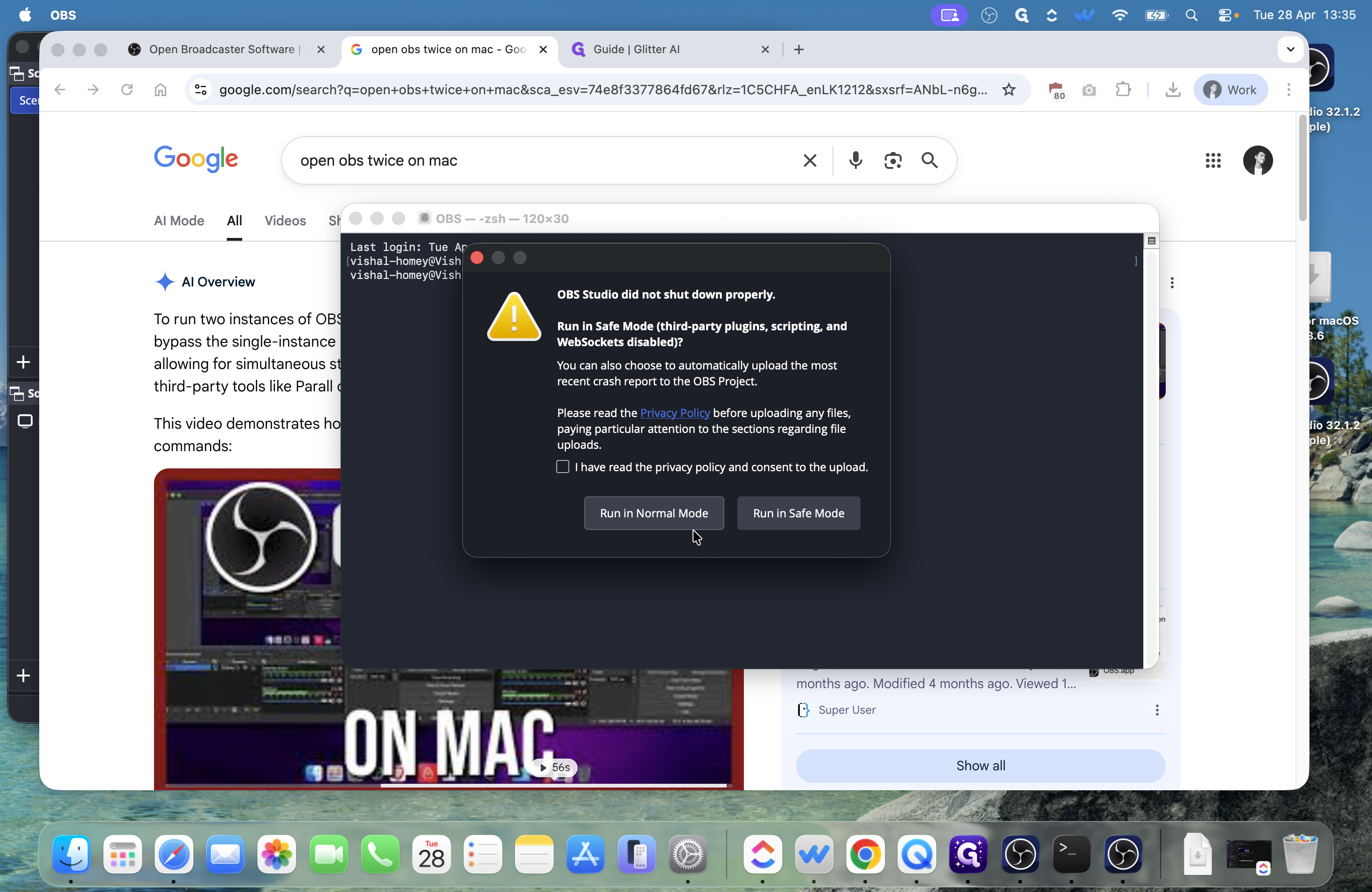Open the Privacy Policy link in dialog
1372x892 pixels.
pyautogui.click(x=674, y=412)
